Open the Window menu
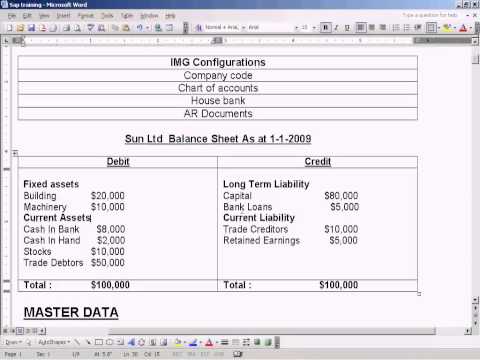This screenshot has width=480, height=360. pyautogui.click(x=149, y=16)
